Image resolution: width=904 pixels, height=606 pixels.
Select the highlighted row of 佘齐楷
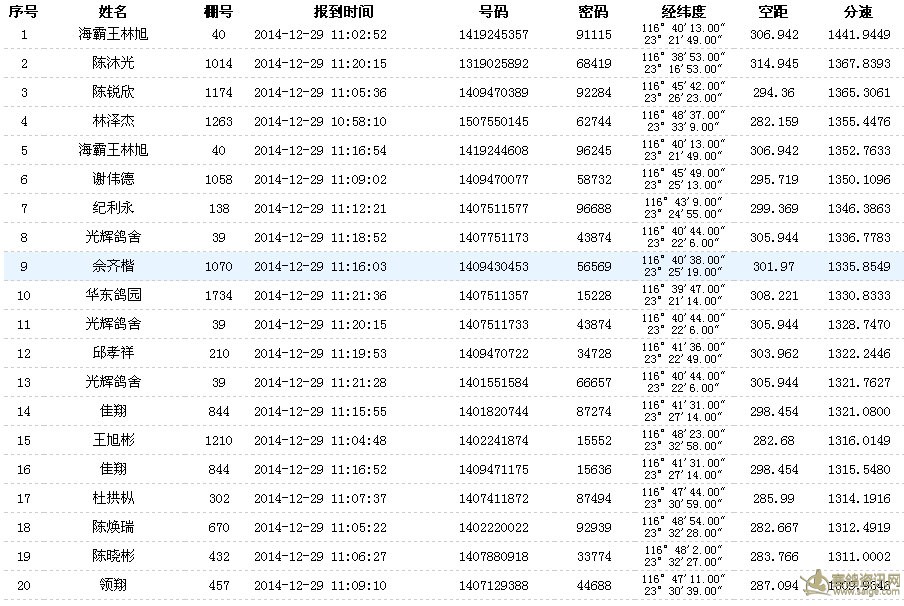point(452,266)
